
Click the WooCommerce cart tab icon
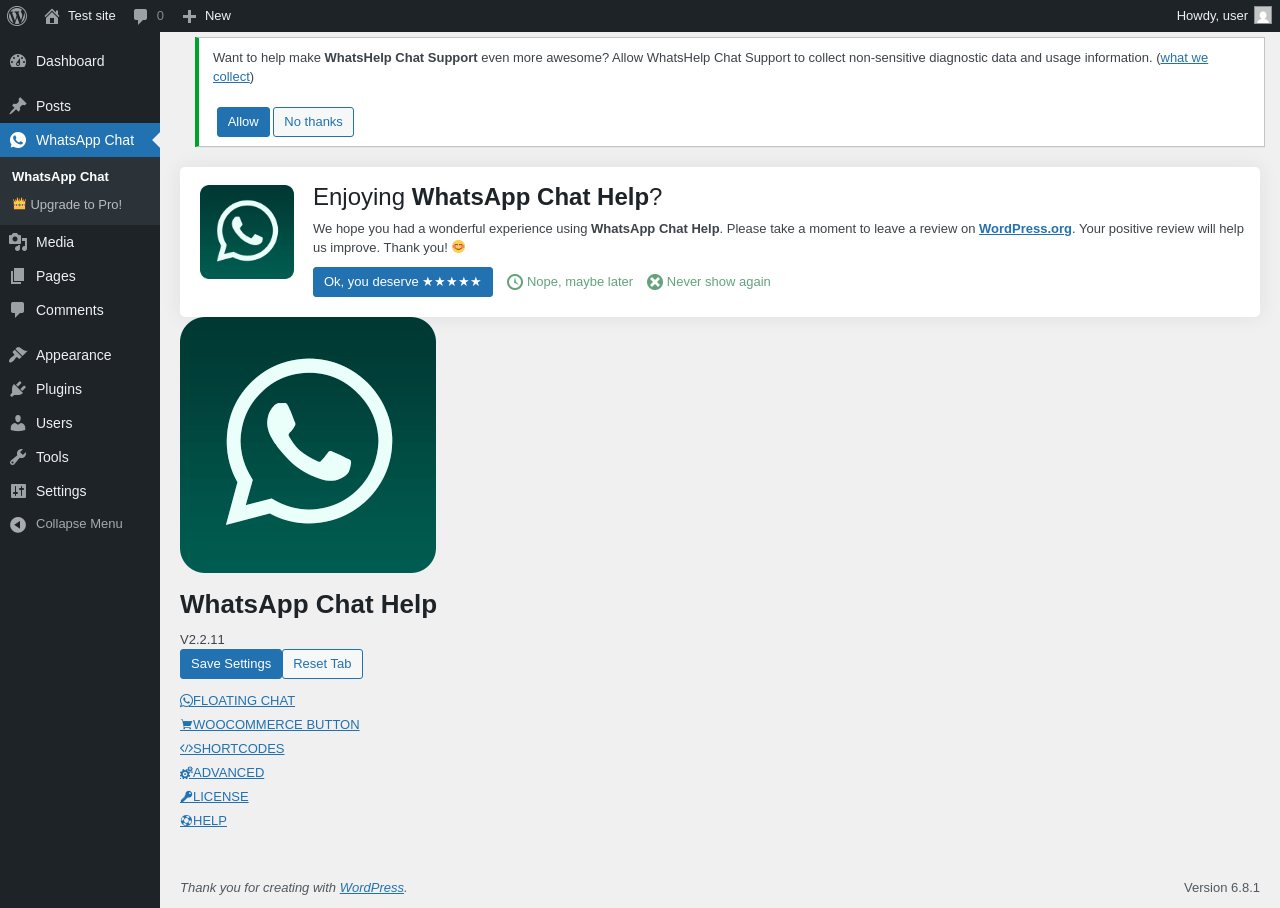pyautogui.click(x=186, y=724)
